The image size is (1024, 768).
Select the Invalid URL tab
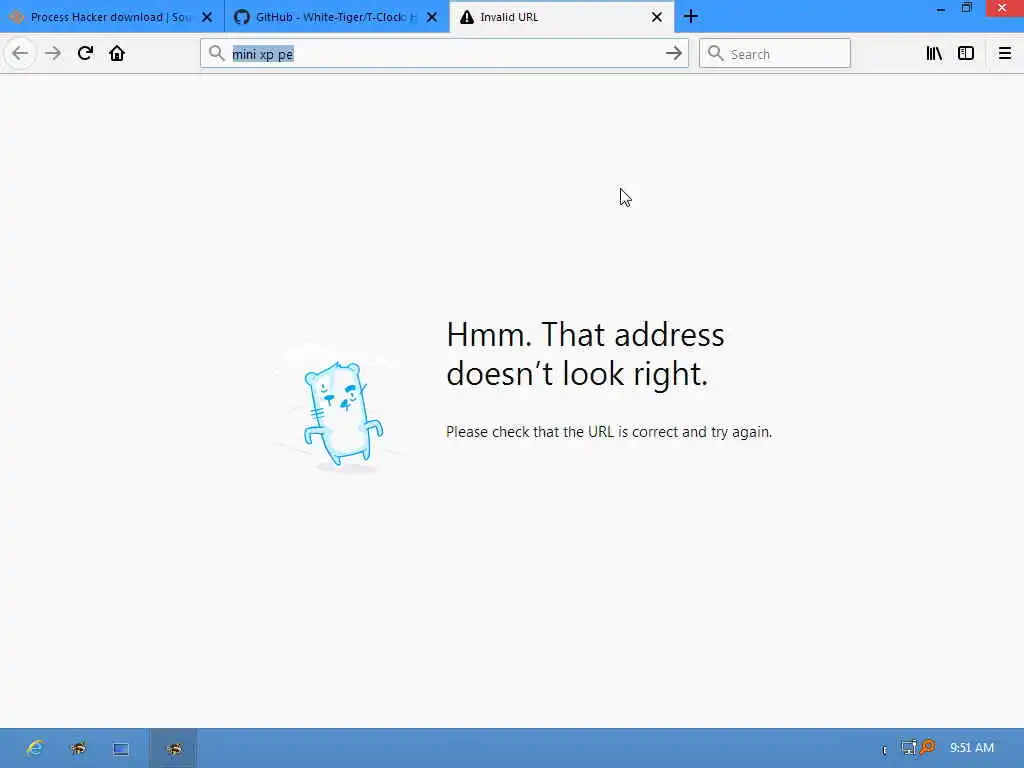(562, 17)
